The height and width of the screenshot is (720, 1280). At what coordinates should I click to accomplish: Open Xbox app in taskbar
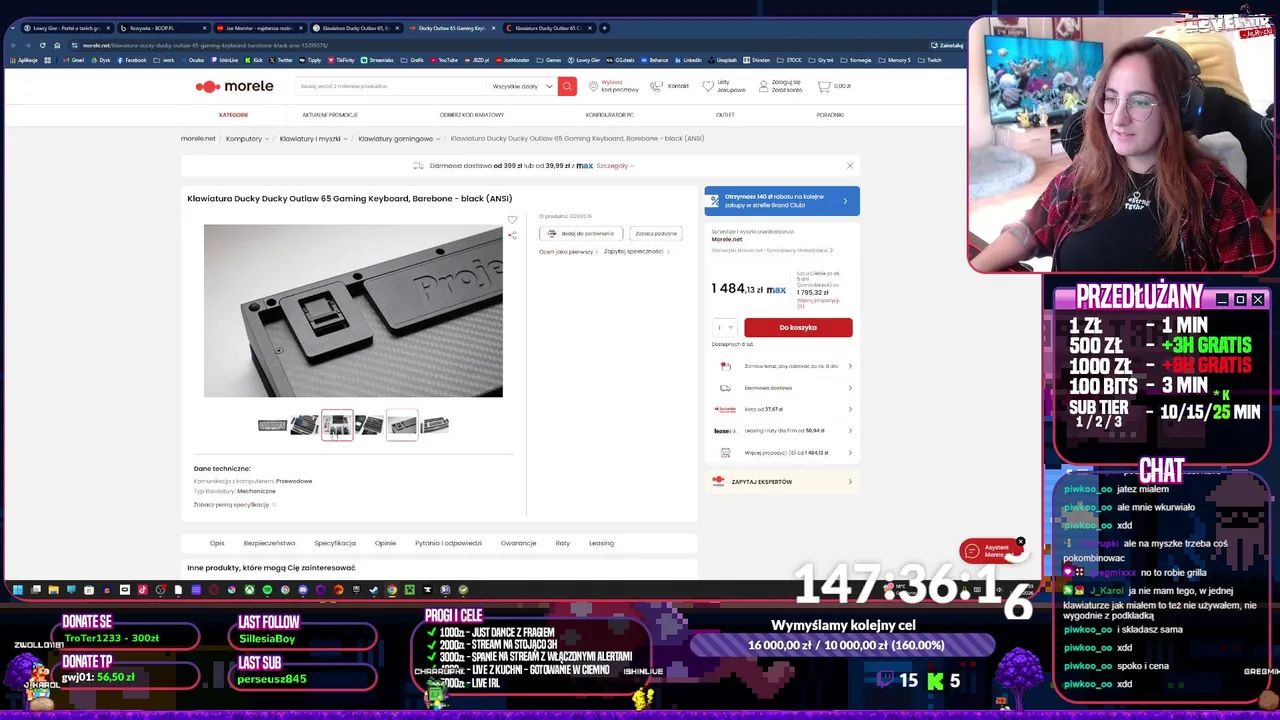[x=249, y=590]
